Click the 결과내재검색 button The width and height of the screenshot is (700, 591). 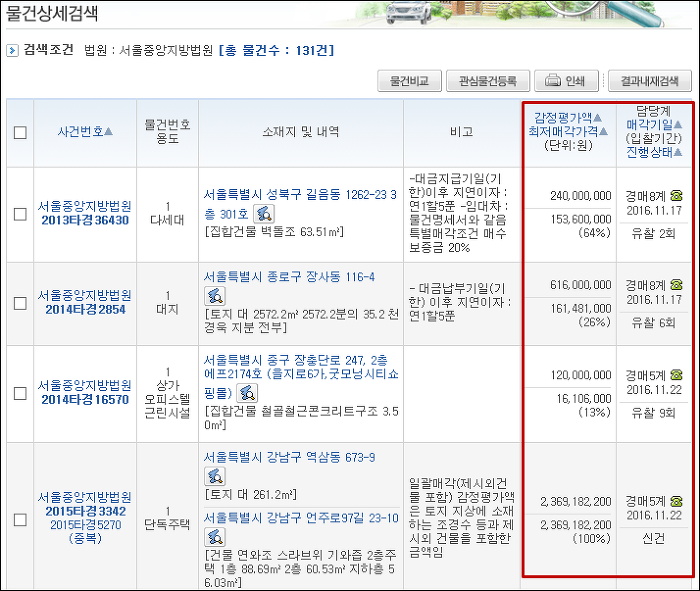650,81
